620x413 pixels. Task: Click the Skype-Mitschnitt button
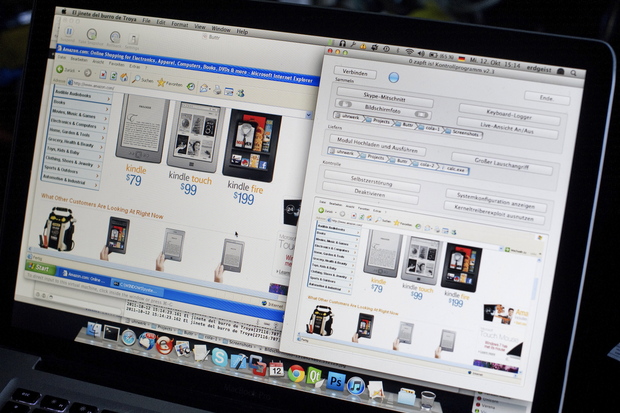coord(384,97)
